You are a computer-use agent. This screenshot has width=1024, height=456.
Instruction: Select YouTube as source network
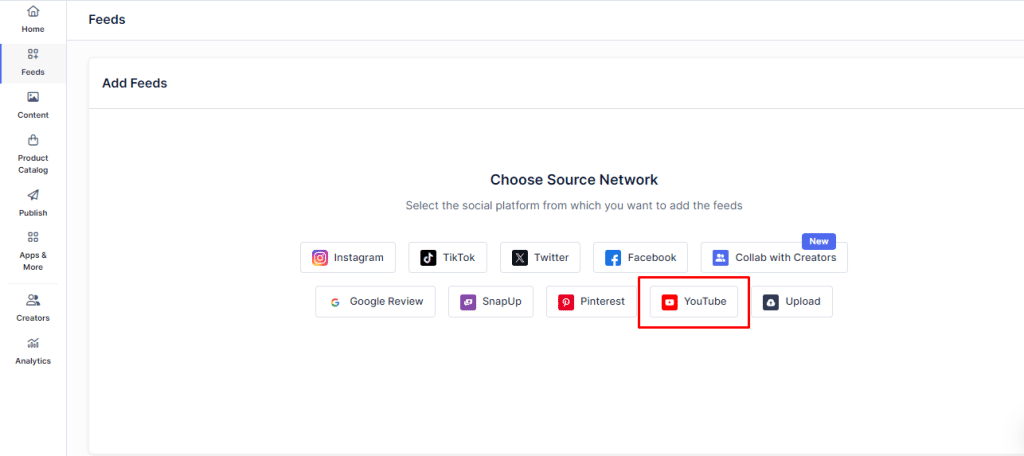[x=694, y=301]
